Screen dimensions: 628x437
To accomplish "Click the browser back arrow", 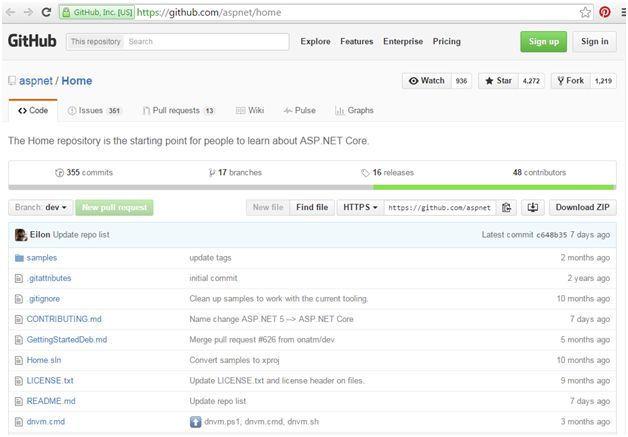I will click(10, 12).
